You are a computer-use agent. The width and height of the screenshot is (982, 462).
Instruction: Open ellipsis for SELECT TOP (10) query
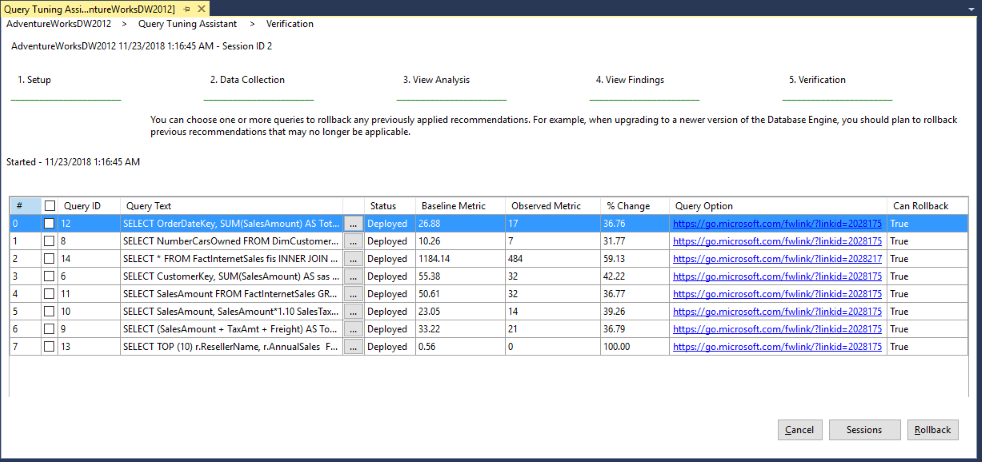[x=352, y=347]
